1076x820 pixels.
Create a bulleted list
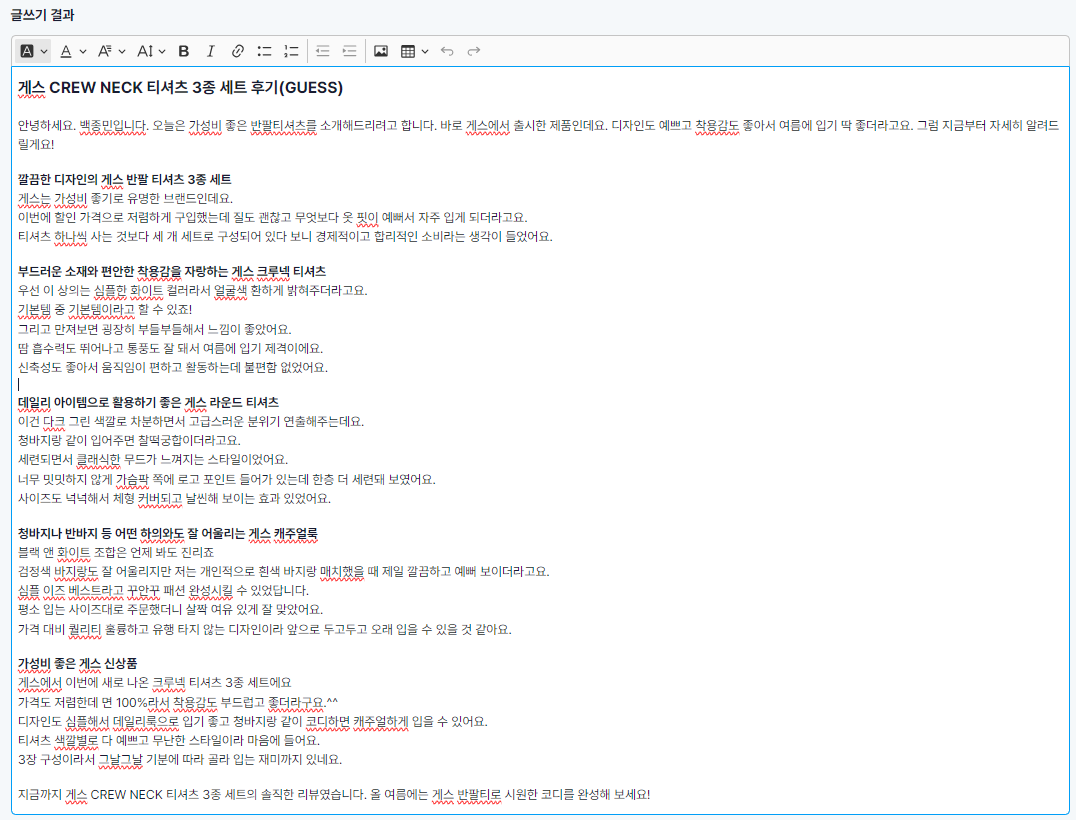click(263, 51)
